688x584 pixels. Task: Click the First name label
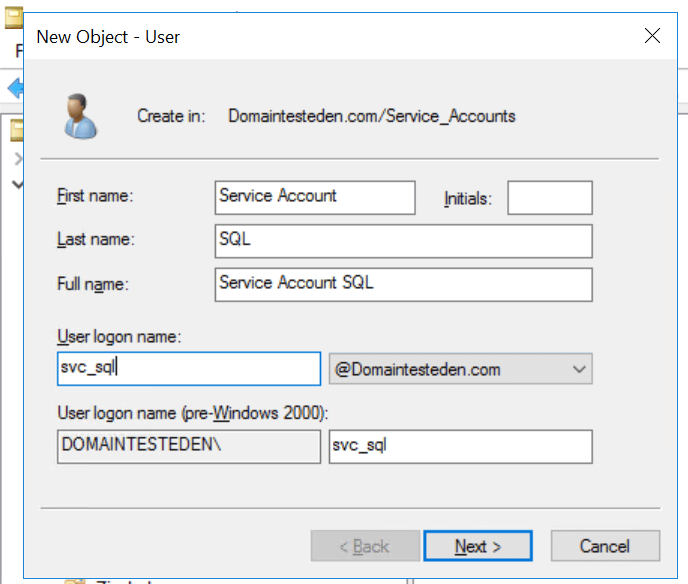tap(95, 196)
